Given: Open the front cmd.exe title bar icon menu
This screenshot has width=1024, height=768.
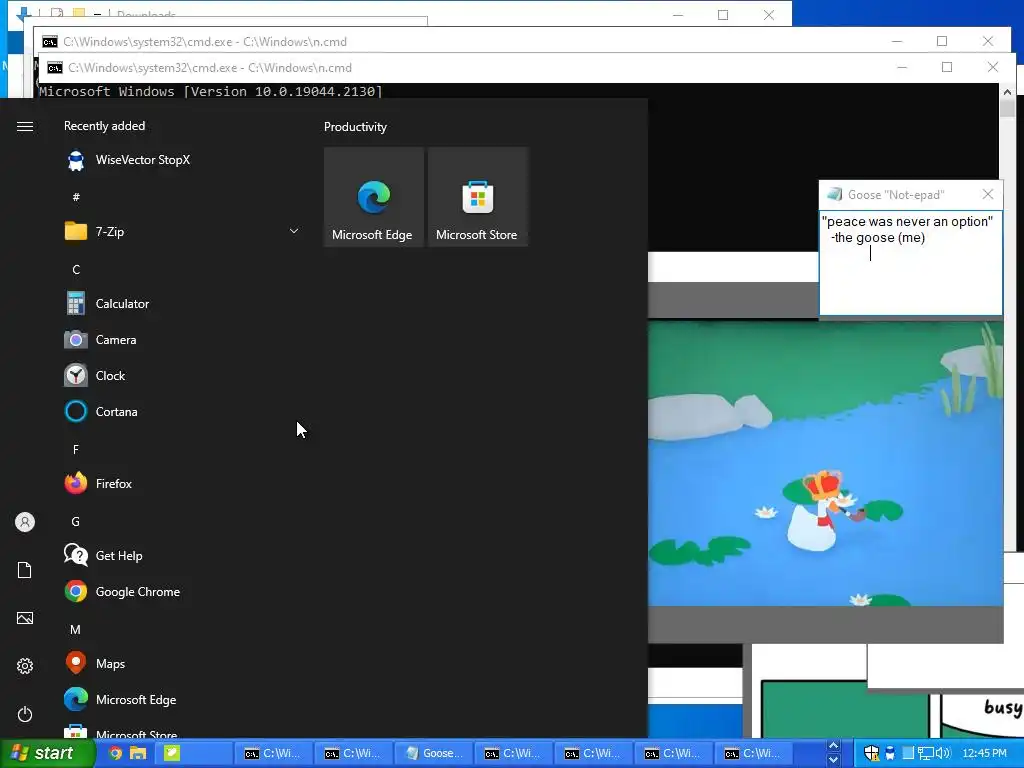Looking at the screenshot, I should (x=55, y=68).
